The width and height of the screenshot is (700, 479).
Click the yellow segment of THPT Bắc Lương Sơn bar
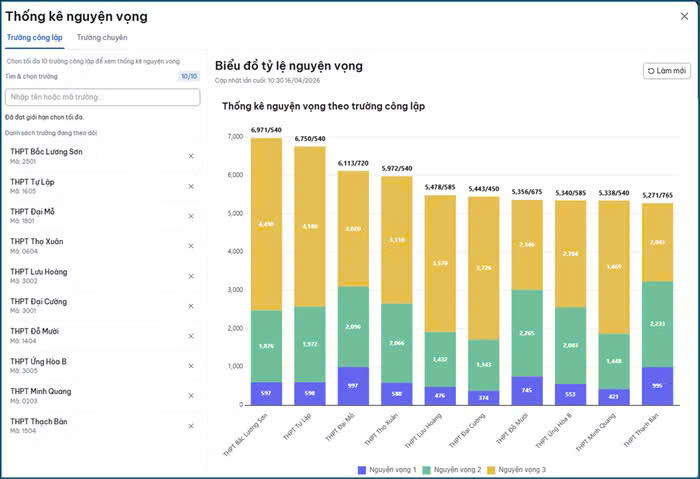tap(266, 224)
